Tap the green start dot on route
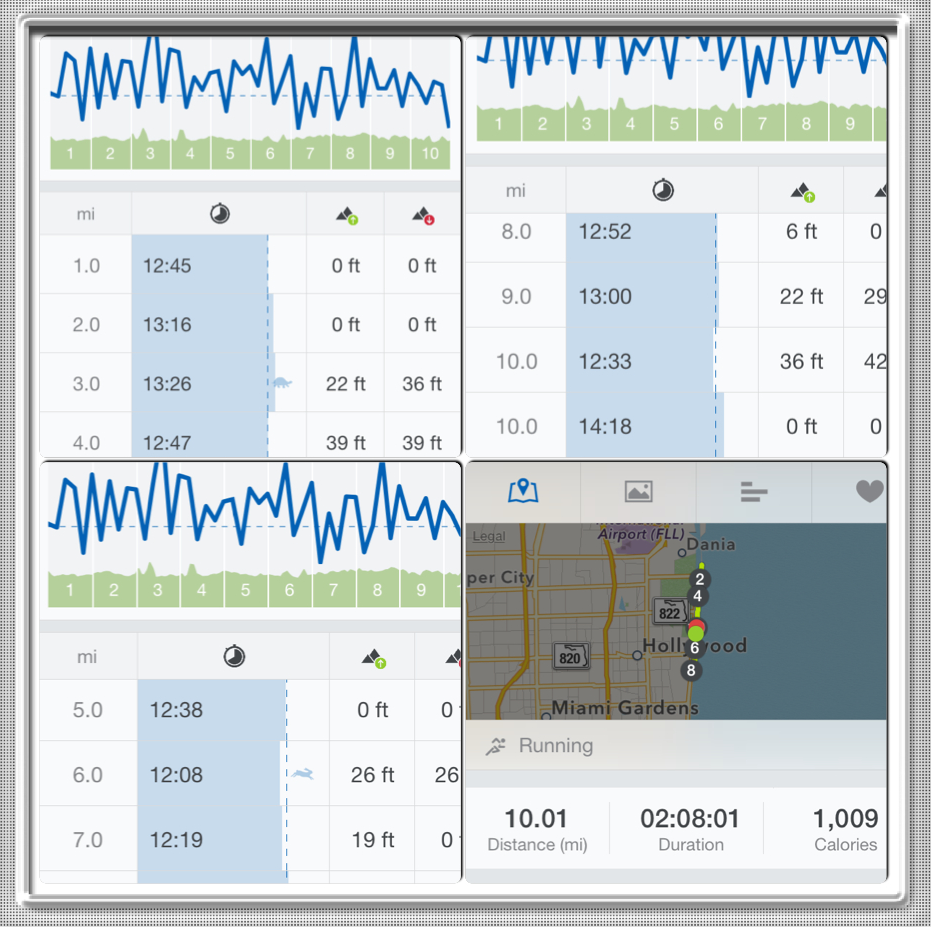This screenshot has height=927, width=931. pyautogui.click(x=695, y=633)
